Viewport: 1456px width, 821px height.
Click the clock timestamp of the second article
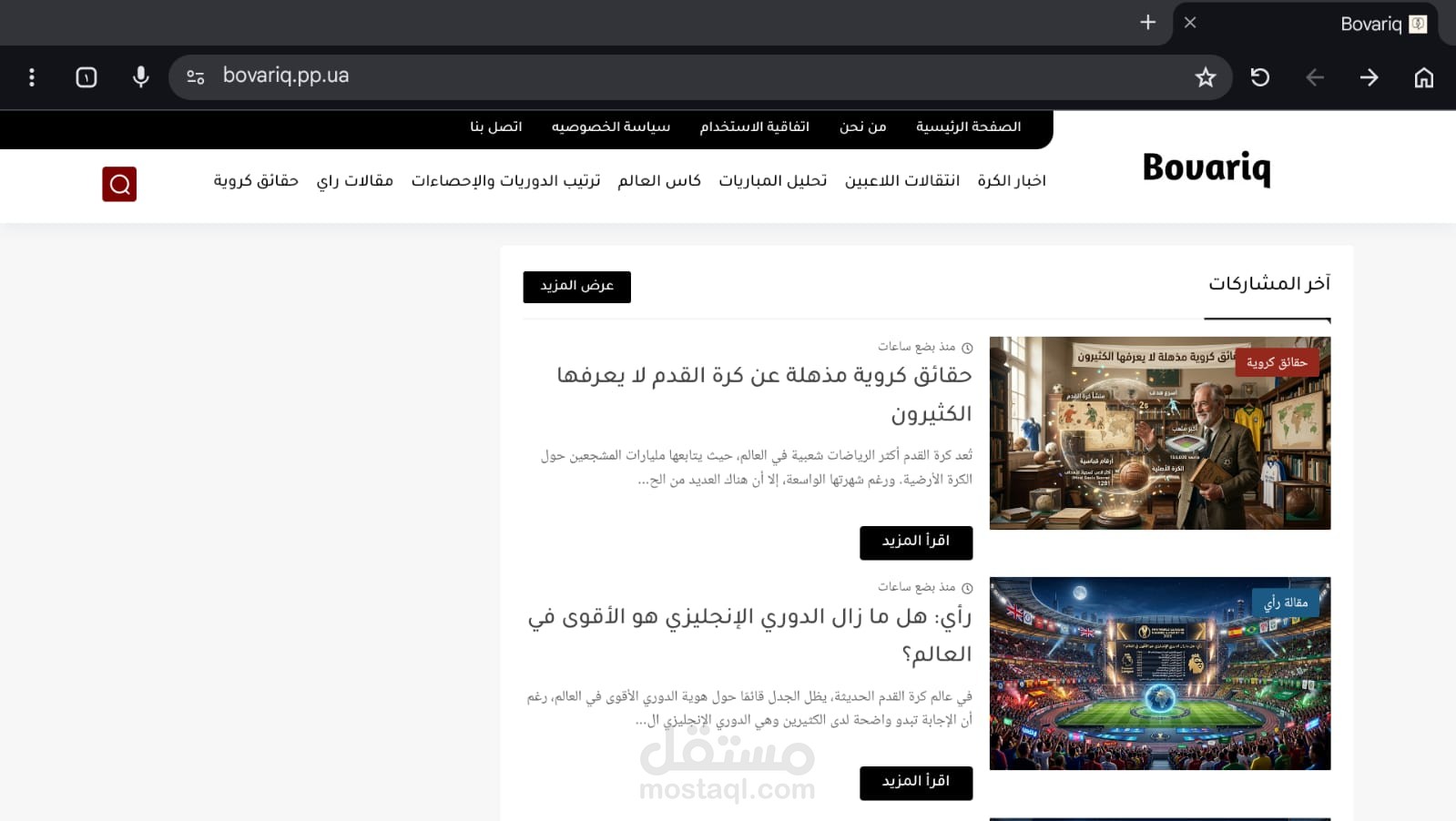coord(925,587)
